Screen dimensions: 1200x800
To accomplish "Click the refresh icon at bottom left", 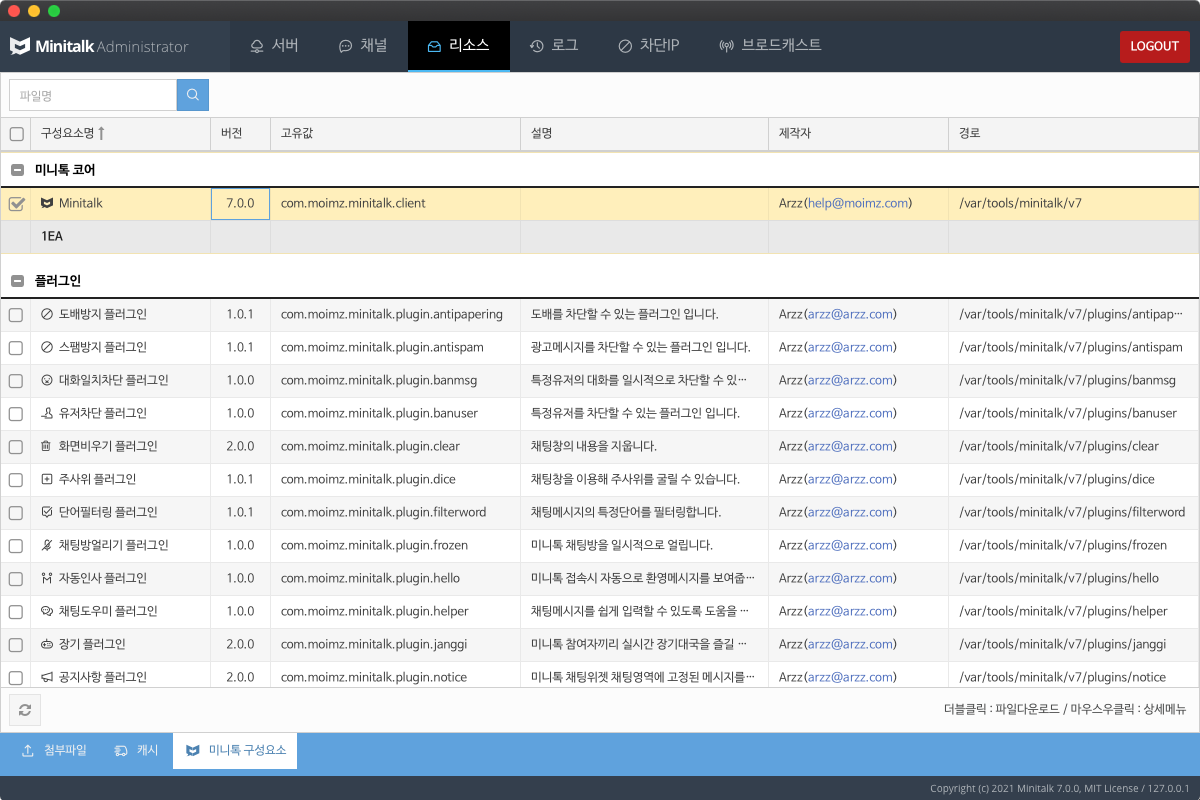I will [25, 710].
